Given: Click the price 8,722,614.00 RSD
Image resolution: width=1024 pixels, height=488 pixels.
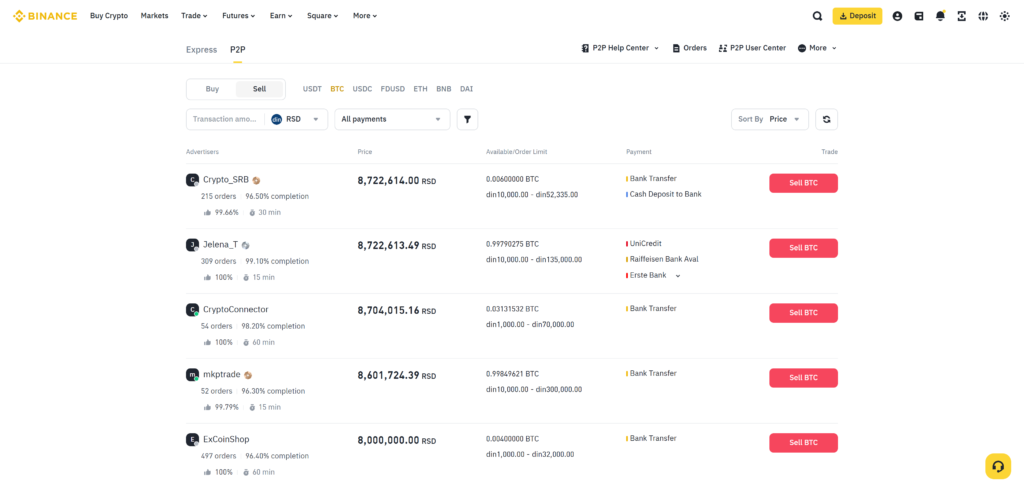Looking at the screenshot, I should point(396,181).
